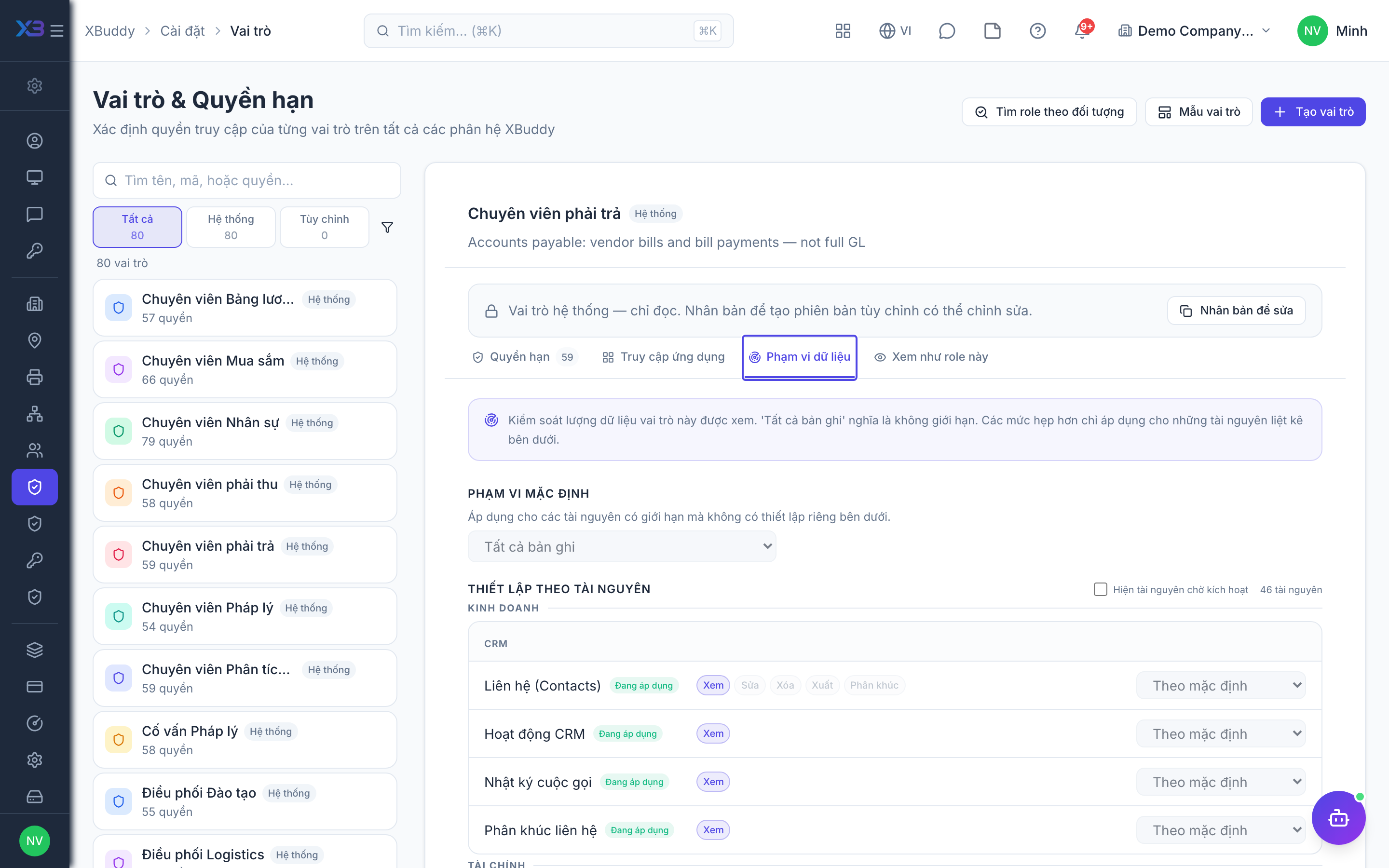Viewport: 1389px width, 868px height.
Task: Open the 'Tất cả bản ghi' default scope dropdown
Action: (x=622, y=546)
